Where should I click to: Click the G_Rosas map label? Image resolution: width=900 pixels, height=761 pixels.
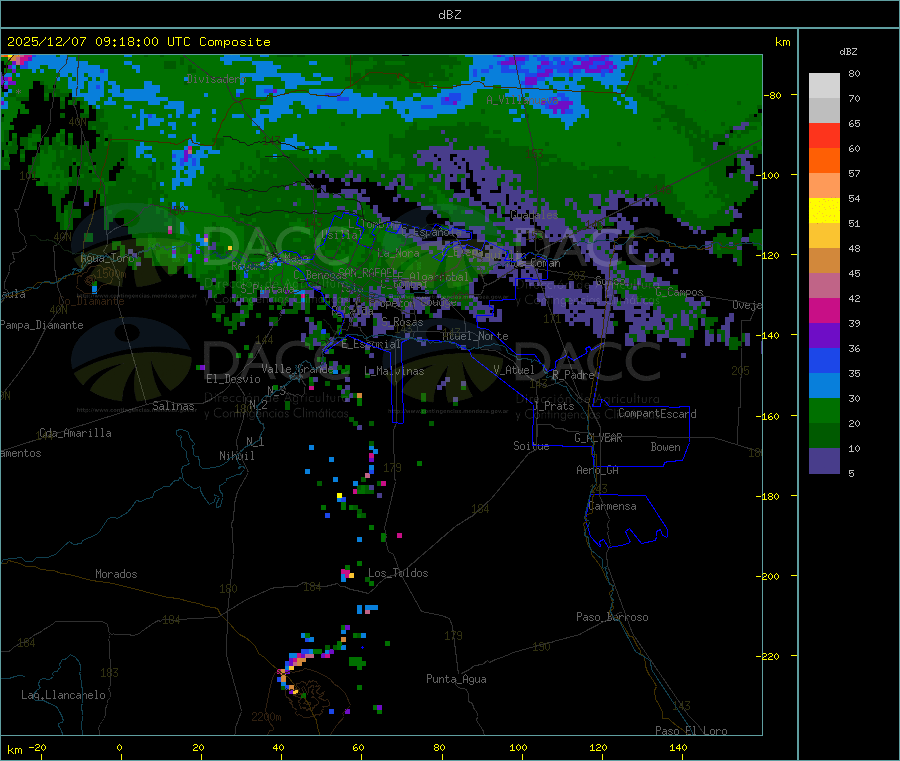coord(402,323)
